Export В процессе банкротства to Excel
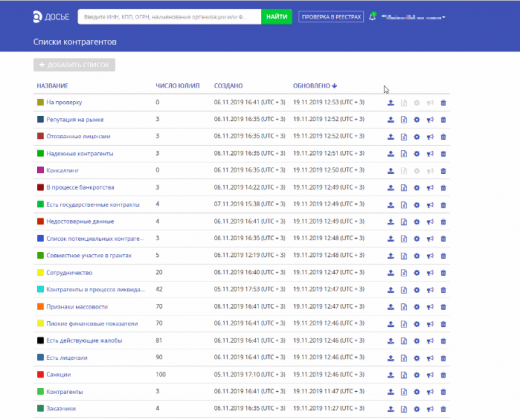The image size is (520, 420). click(404, 188)
